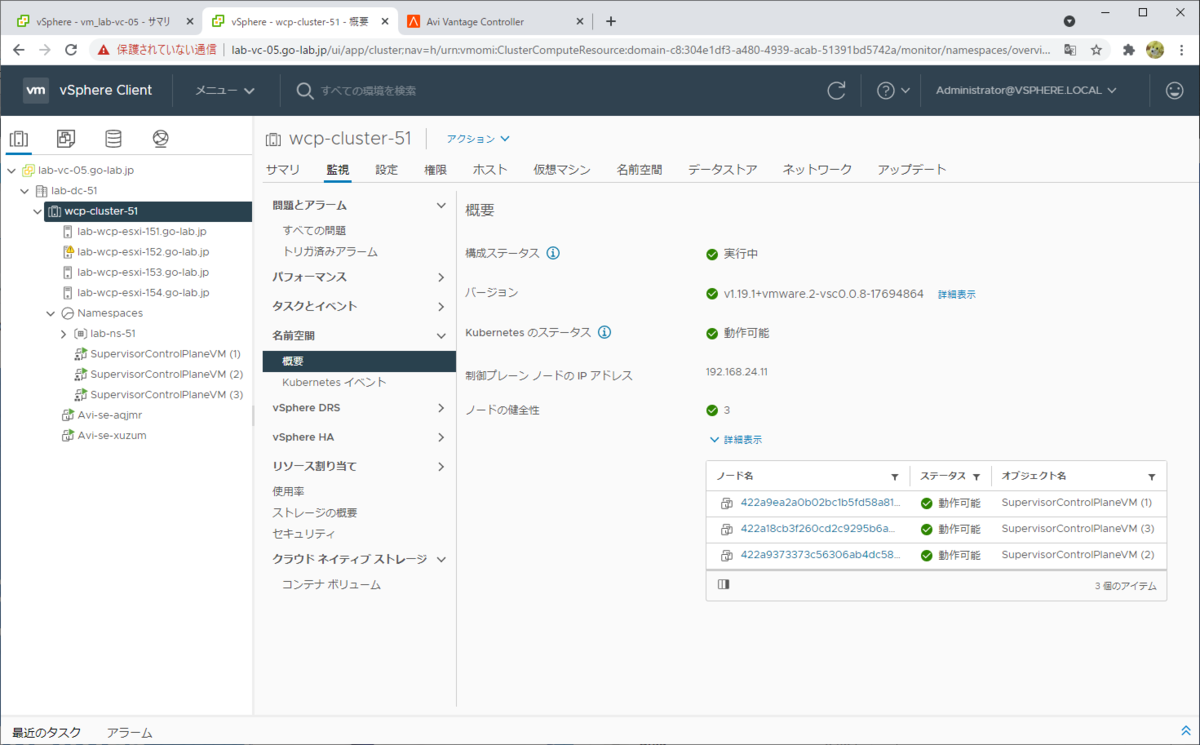Click VM icon of node 422a9ea2a0b02bc1b5fd58a81
1200x745 pixels.
pyautogui.click(x=726, y=502)
